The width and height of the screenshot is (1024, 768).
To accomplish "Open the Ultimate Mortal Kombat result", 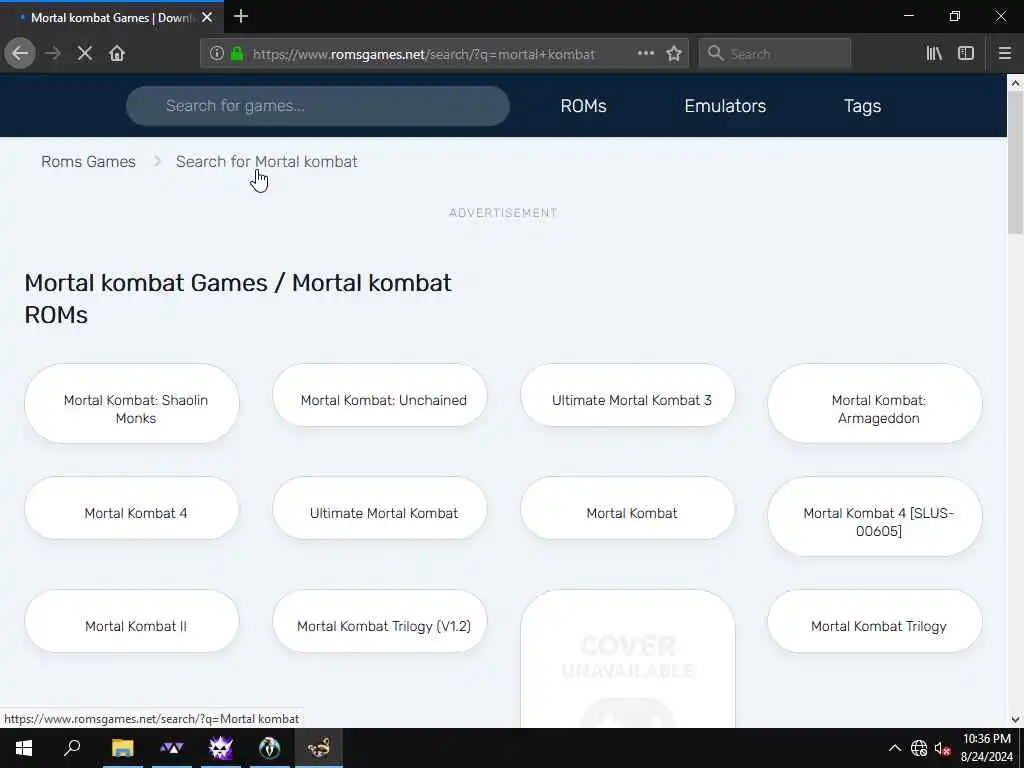I will (380, 508).
